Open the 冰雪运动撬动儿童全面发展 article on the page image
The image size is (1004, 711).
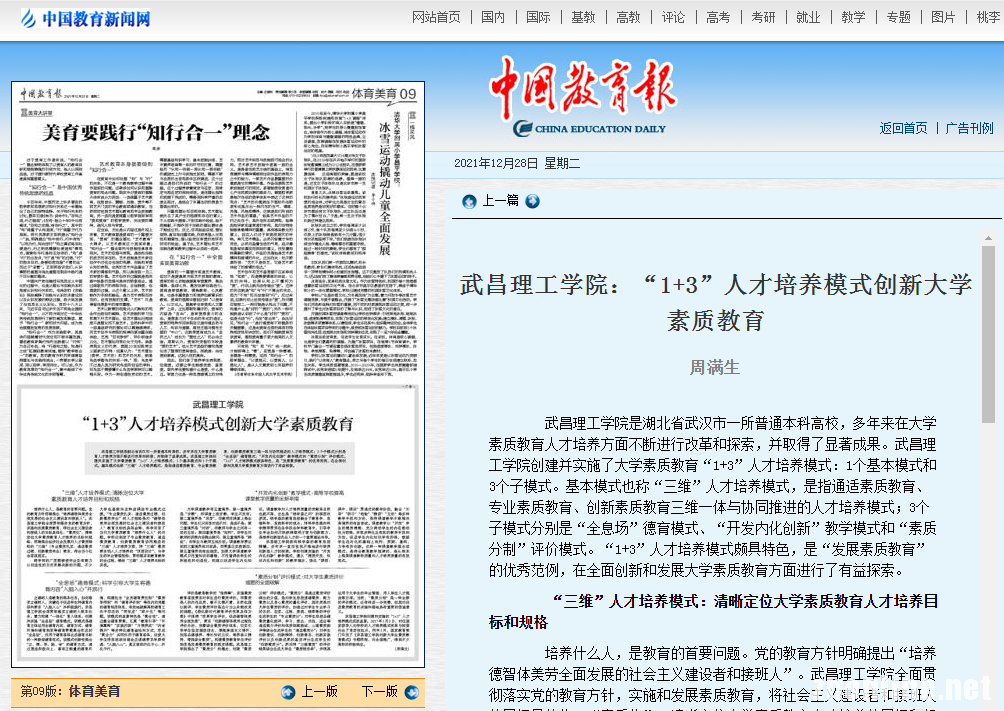[384, 188]
